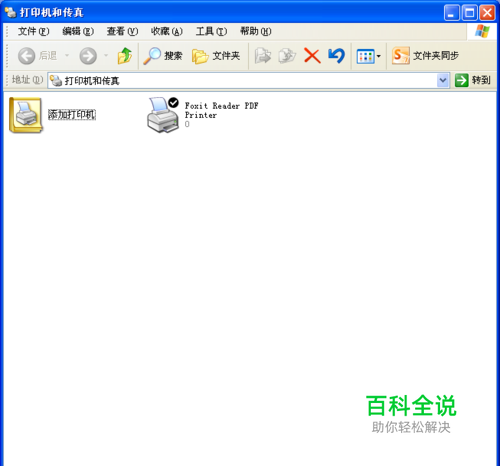Click the address field text 打印机和传真
This screenshot has width=500, height=466.
[92, 81]
